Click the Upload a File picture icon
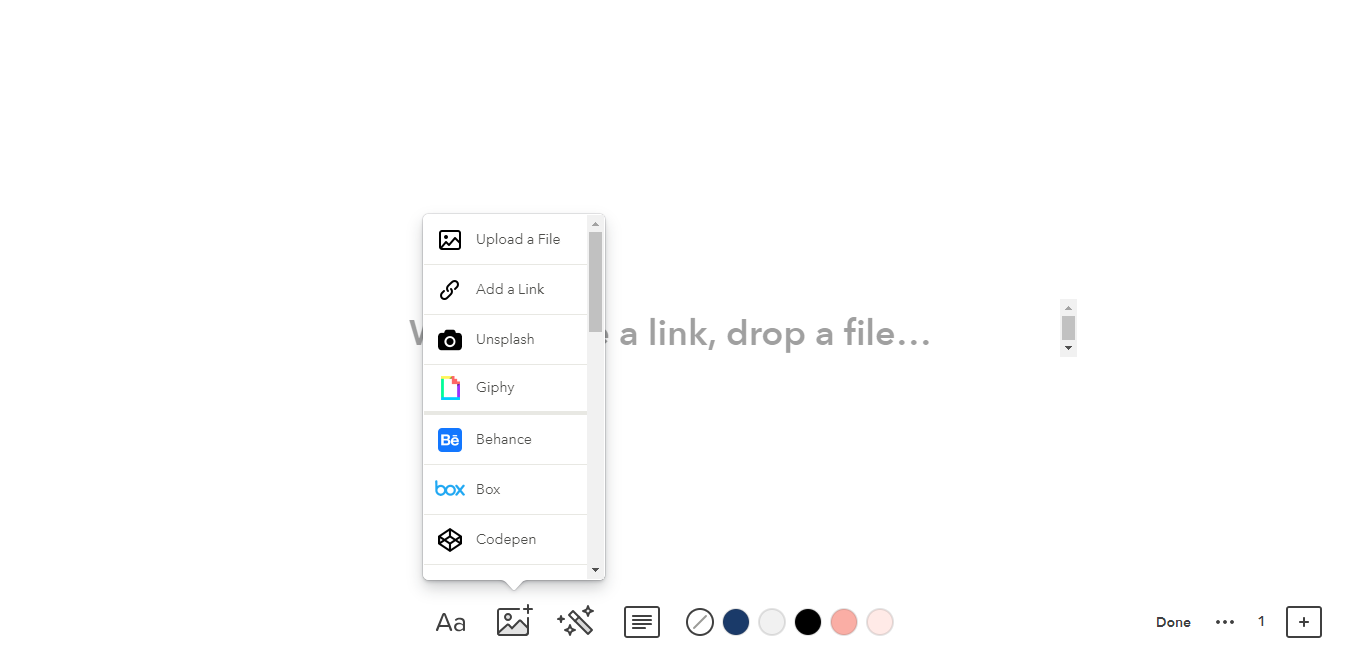The height and width of the screenshot is (657, 1364). pyautogui.click(x=450, y=240)
